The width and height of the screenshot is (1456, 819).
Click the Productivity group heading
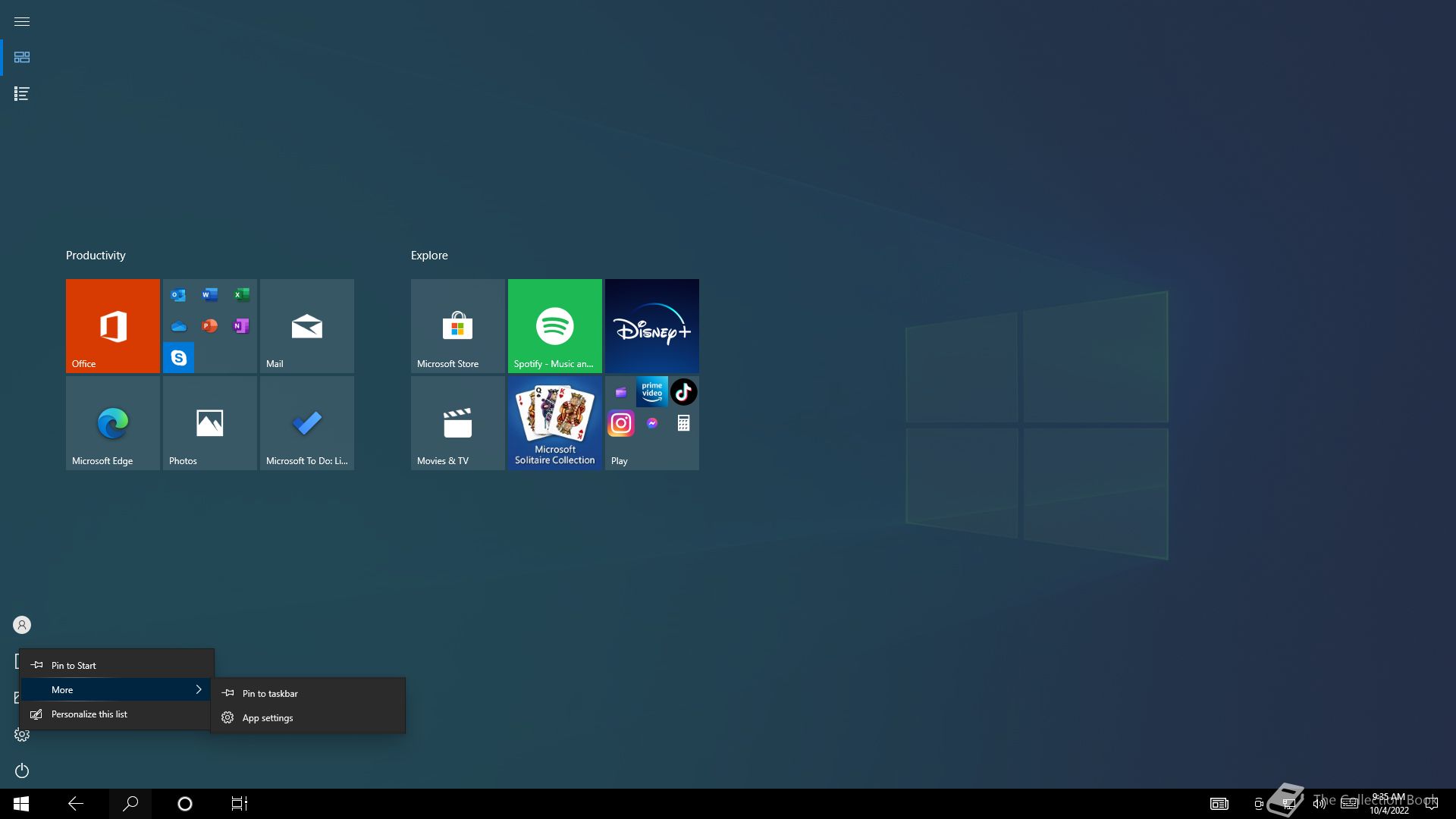click(96, 256)
